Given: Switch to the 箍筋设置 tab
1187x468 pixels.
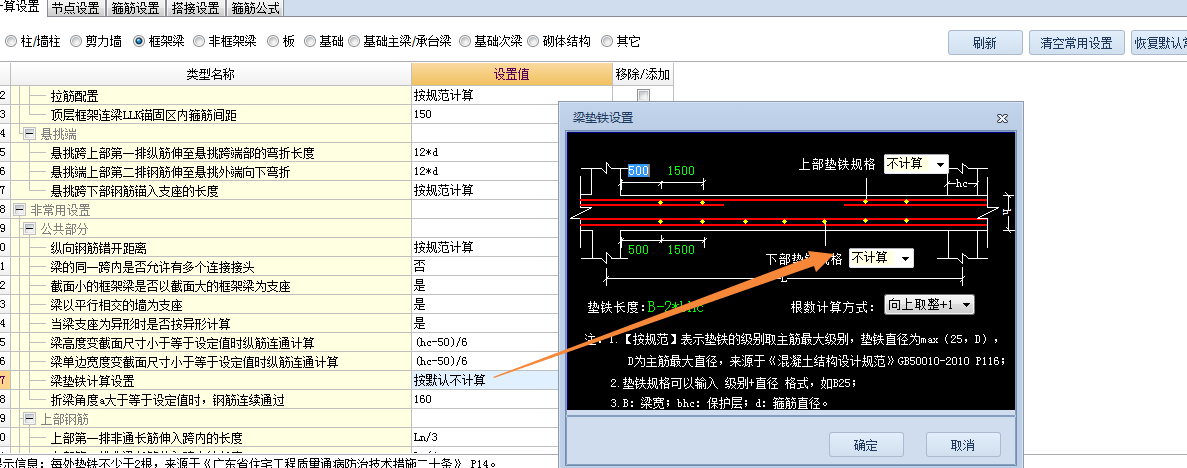Looking at the screenshot, I should pos(136,8).
